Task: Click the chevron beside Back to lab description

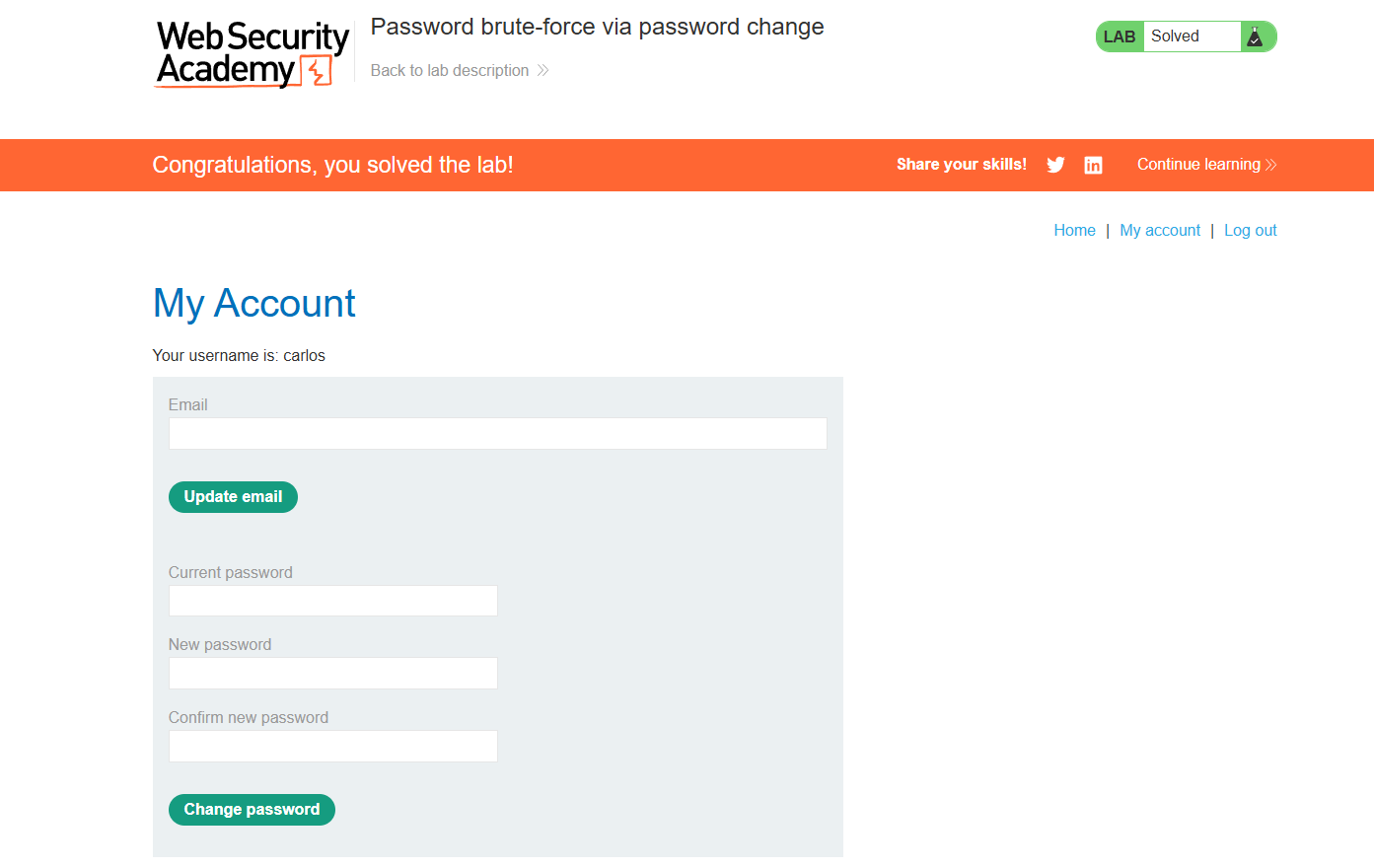Action: pos(542,71)
